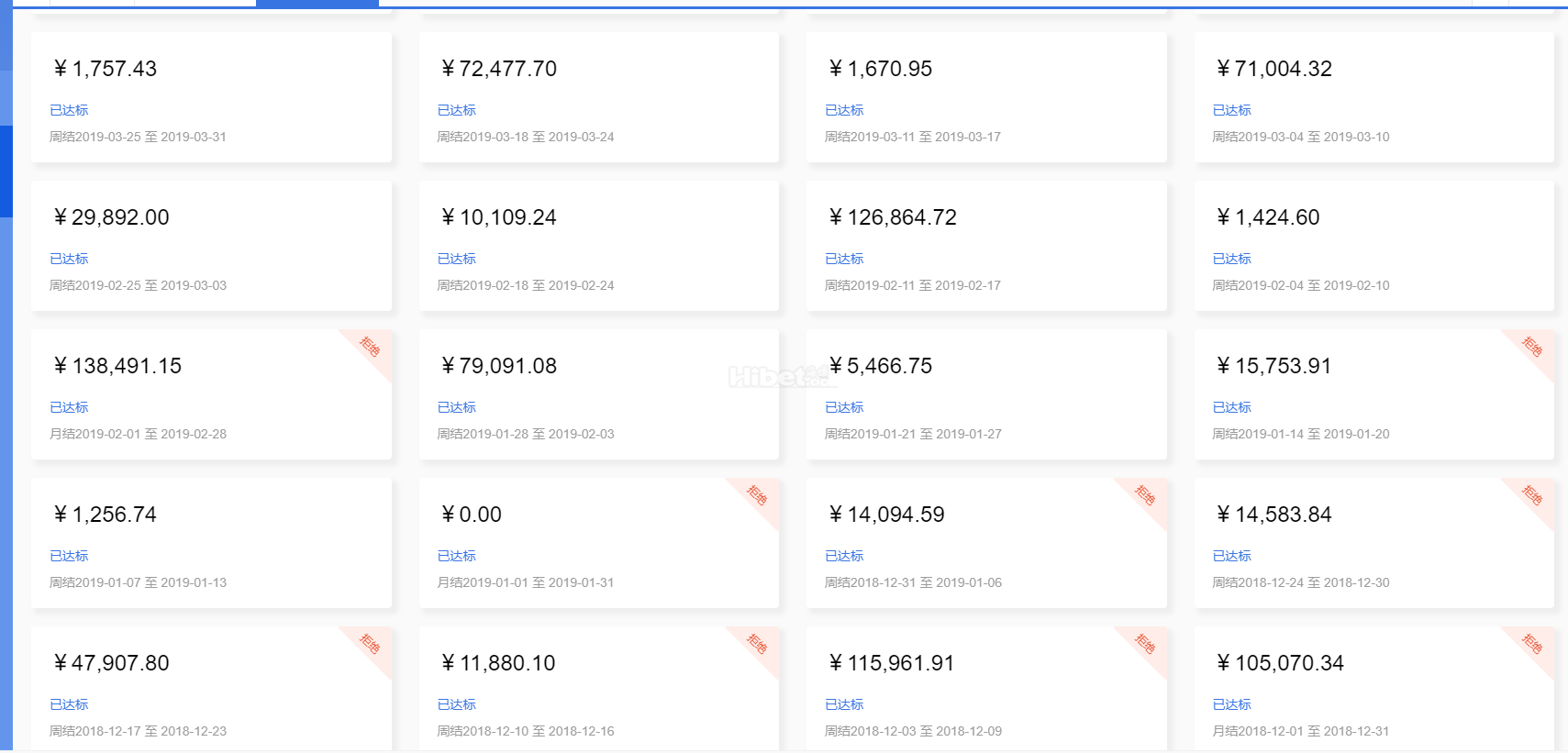This screenshot has height=753, width=1568.
Task: Click the 拒绝 ribbon on ¥138,491.15 card
Action: click(371, 347)
